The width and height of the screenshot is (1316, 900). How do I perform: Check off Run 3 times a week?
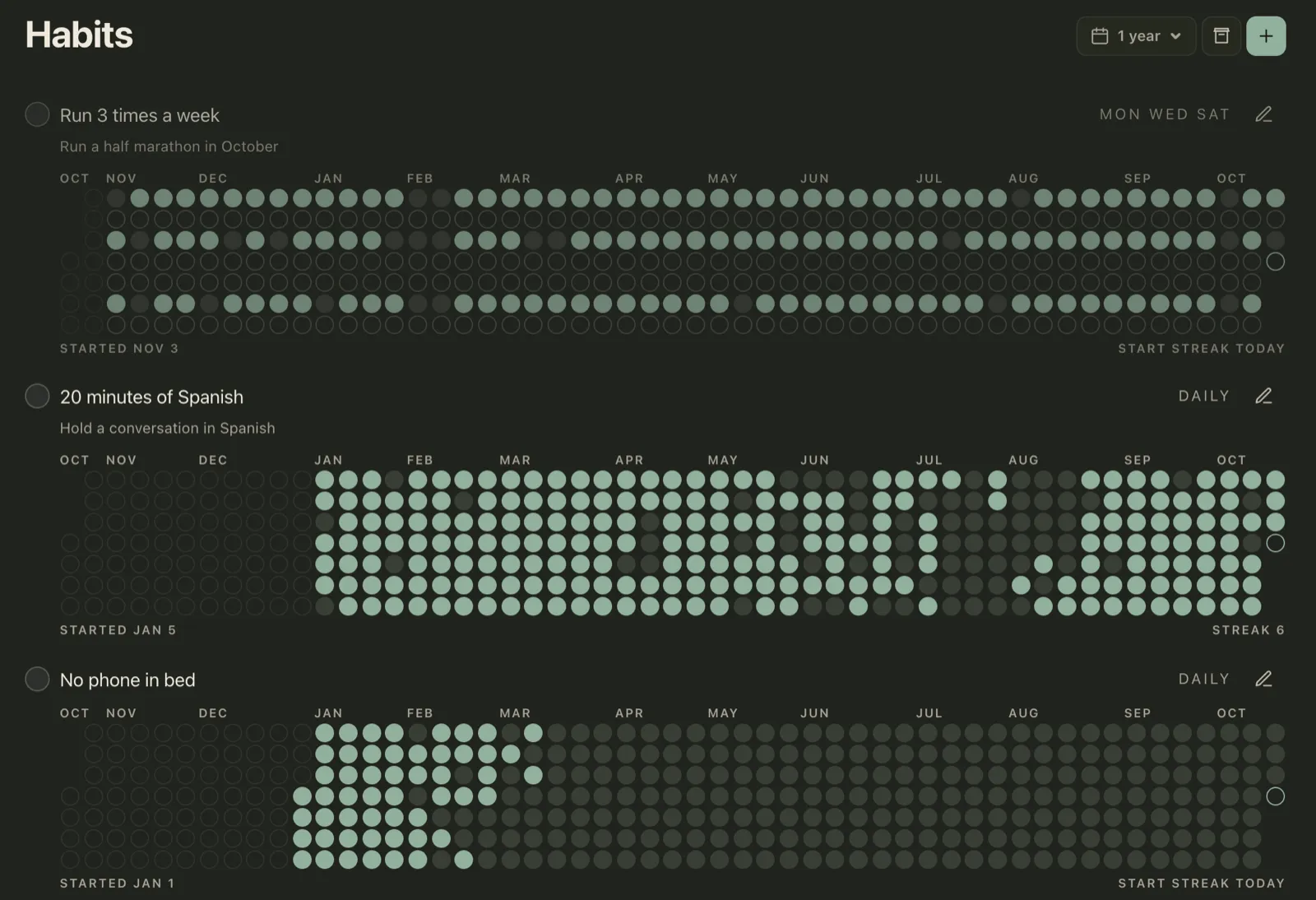coord(37,114)
